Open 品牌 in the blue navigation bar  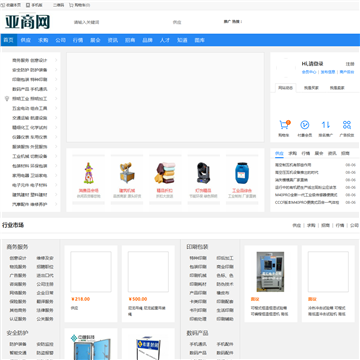[x=147, y=40]
